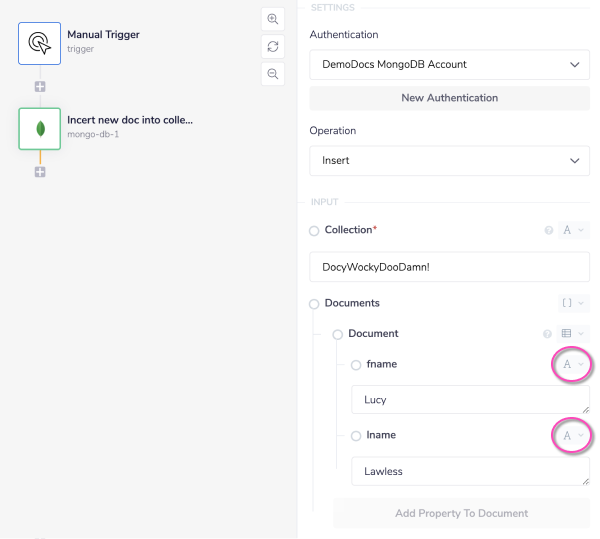Click the Collection name input field
Viewport: 600px width, 539px height.
click(x=449, y=267)
